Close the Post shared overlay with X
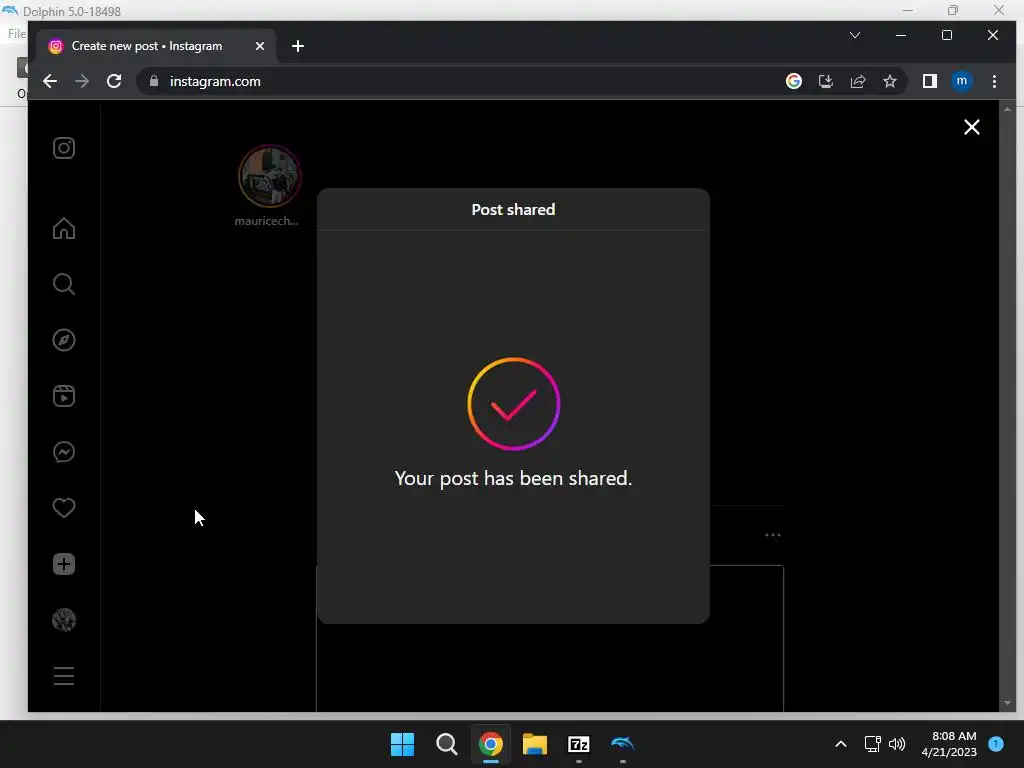This screenshot has height=768, width=1024. [x=972, y=127]
